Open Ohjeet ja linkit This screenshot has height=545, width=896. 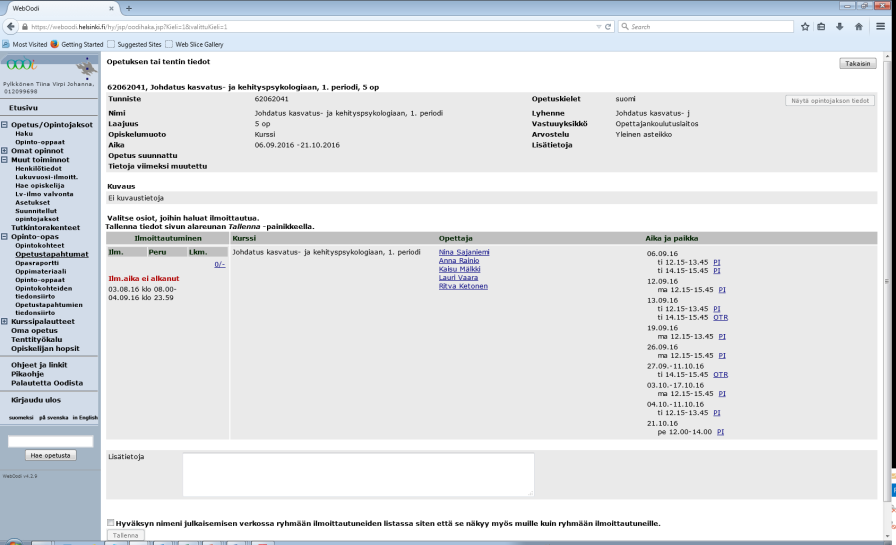click(39, 365)
